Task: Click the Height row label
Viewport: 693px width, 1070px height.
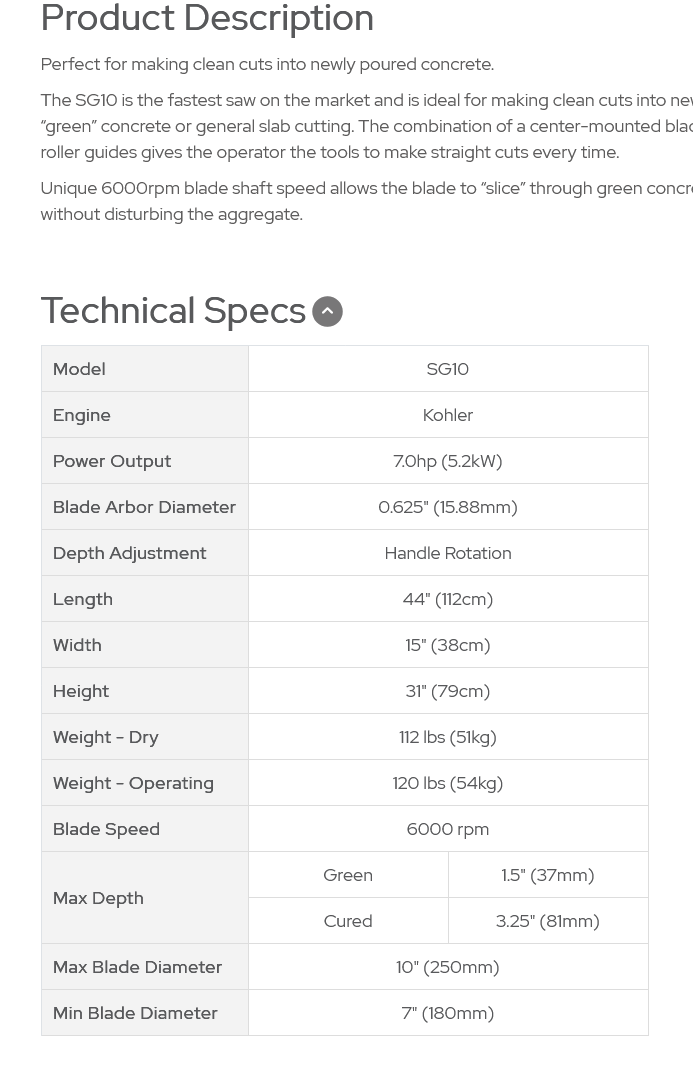Action: tap(80, 691)
